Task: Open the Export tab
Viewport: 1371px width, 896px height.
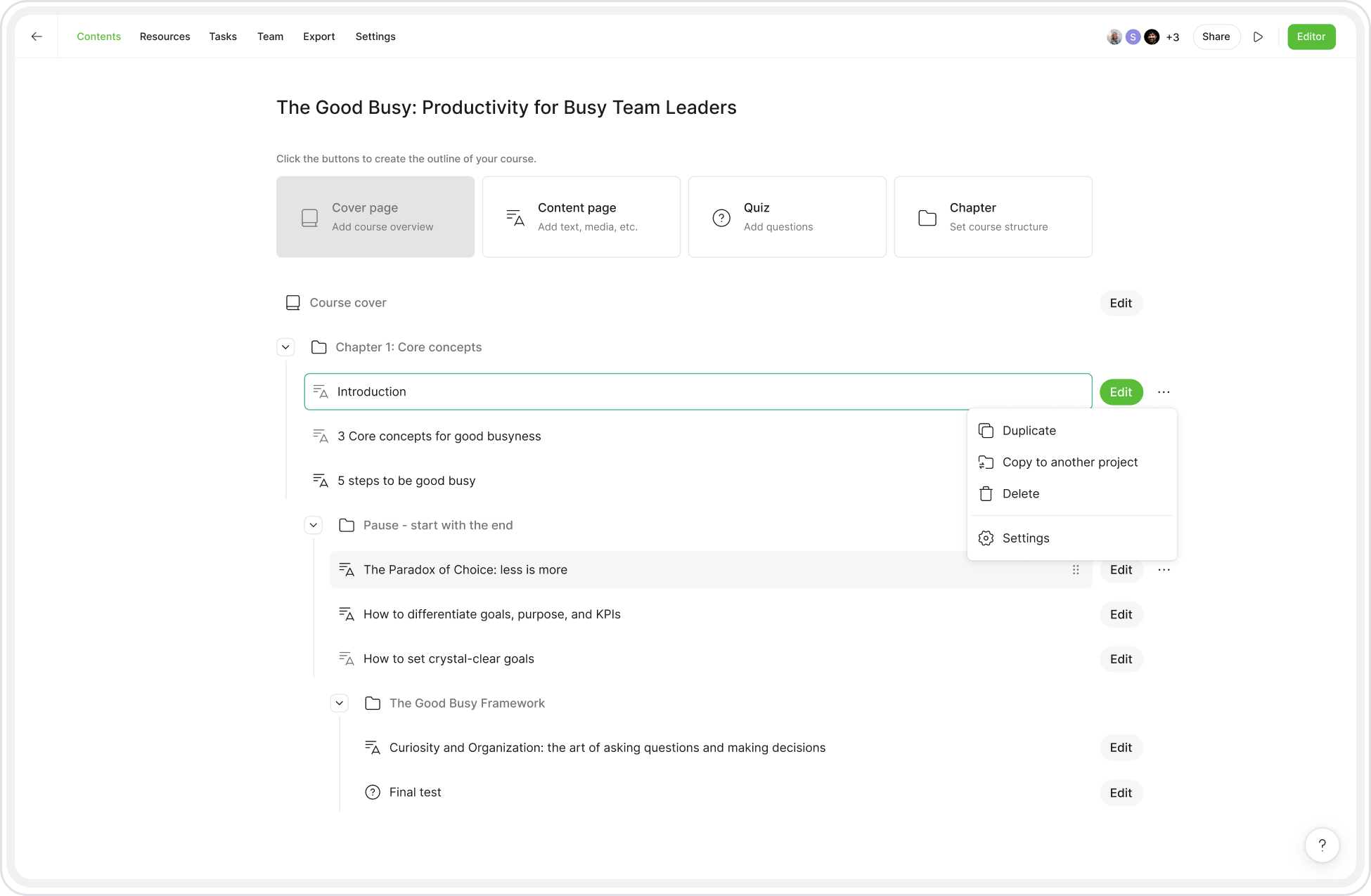Action: pos(318,37)
